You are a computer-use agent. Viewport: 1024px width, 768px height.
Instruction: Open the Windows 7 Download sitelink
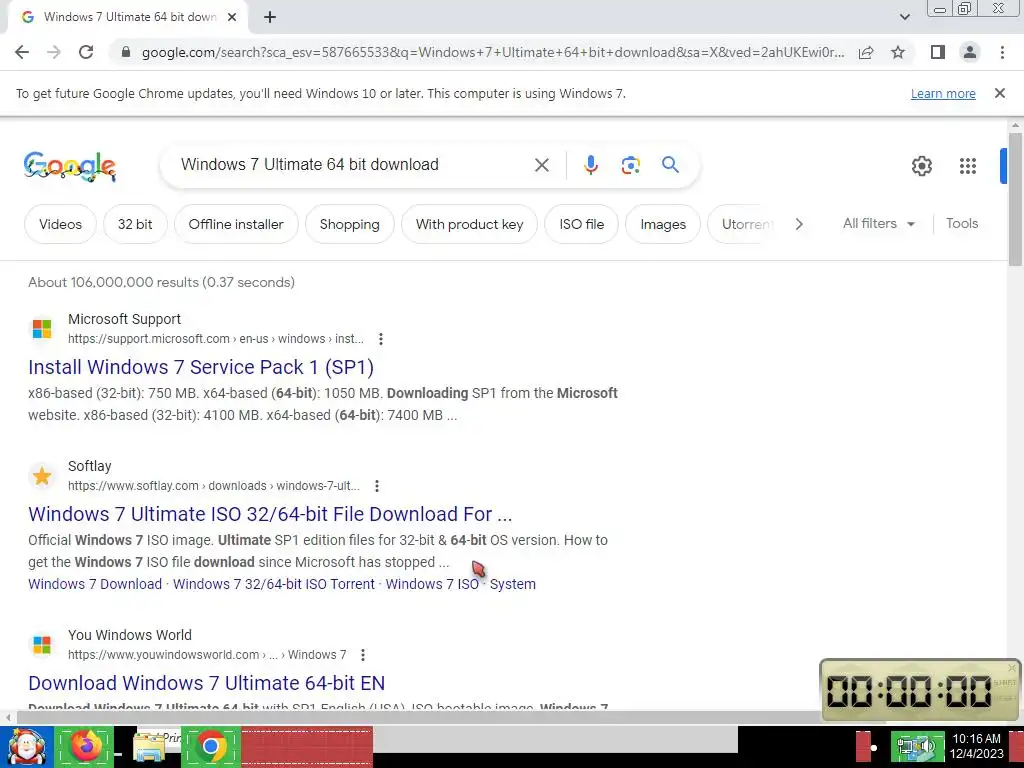tap(95, 584)
